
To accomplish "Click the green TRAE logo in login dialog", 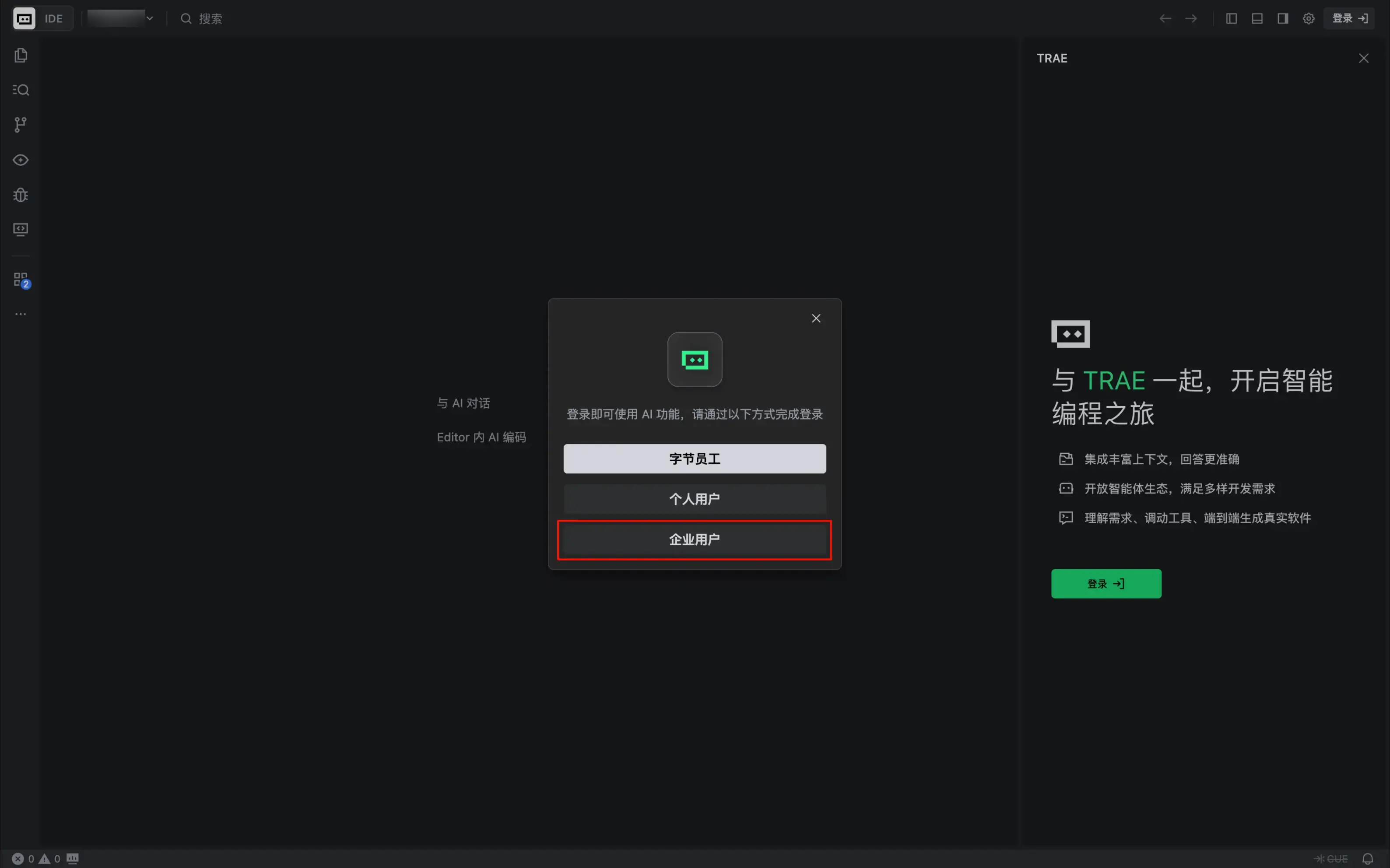I will (x=695, y=359).
